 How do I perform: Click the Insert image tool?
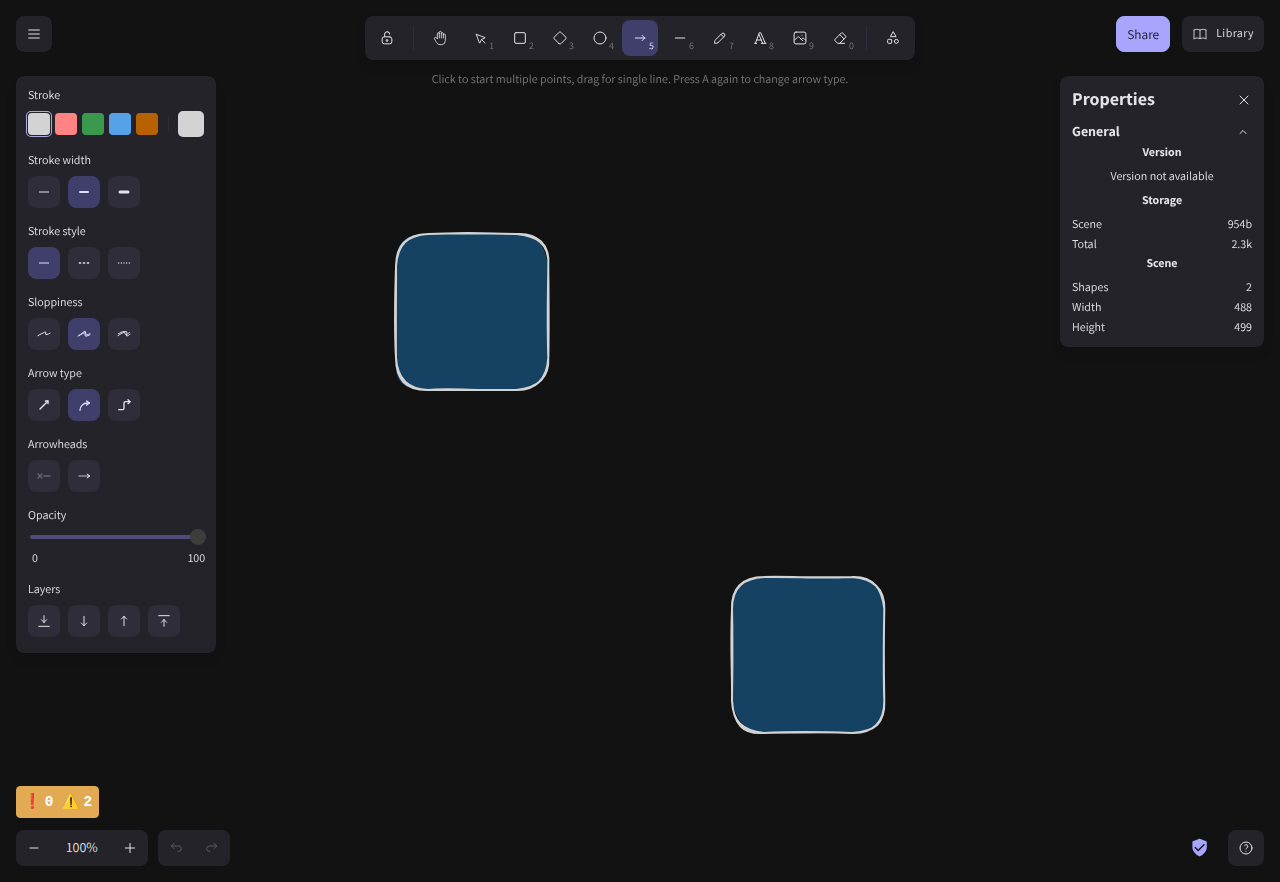[800, 38]
